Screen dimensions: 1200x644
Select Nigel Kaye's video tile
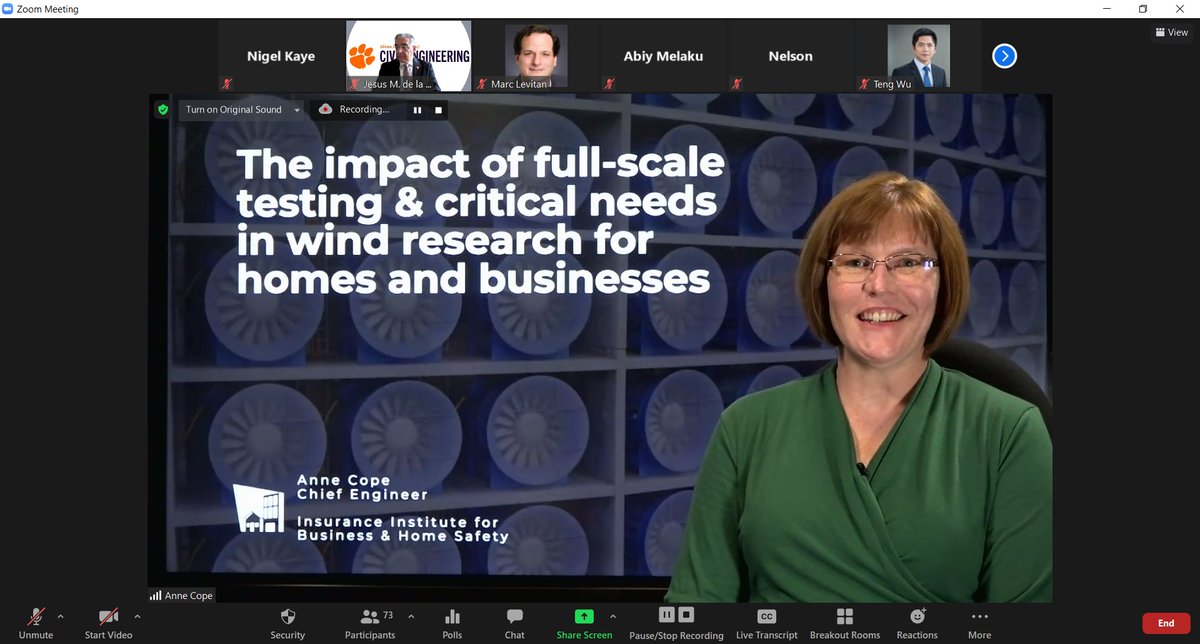(x=281, y=57)
